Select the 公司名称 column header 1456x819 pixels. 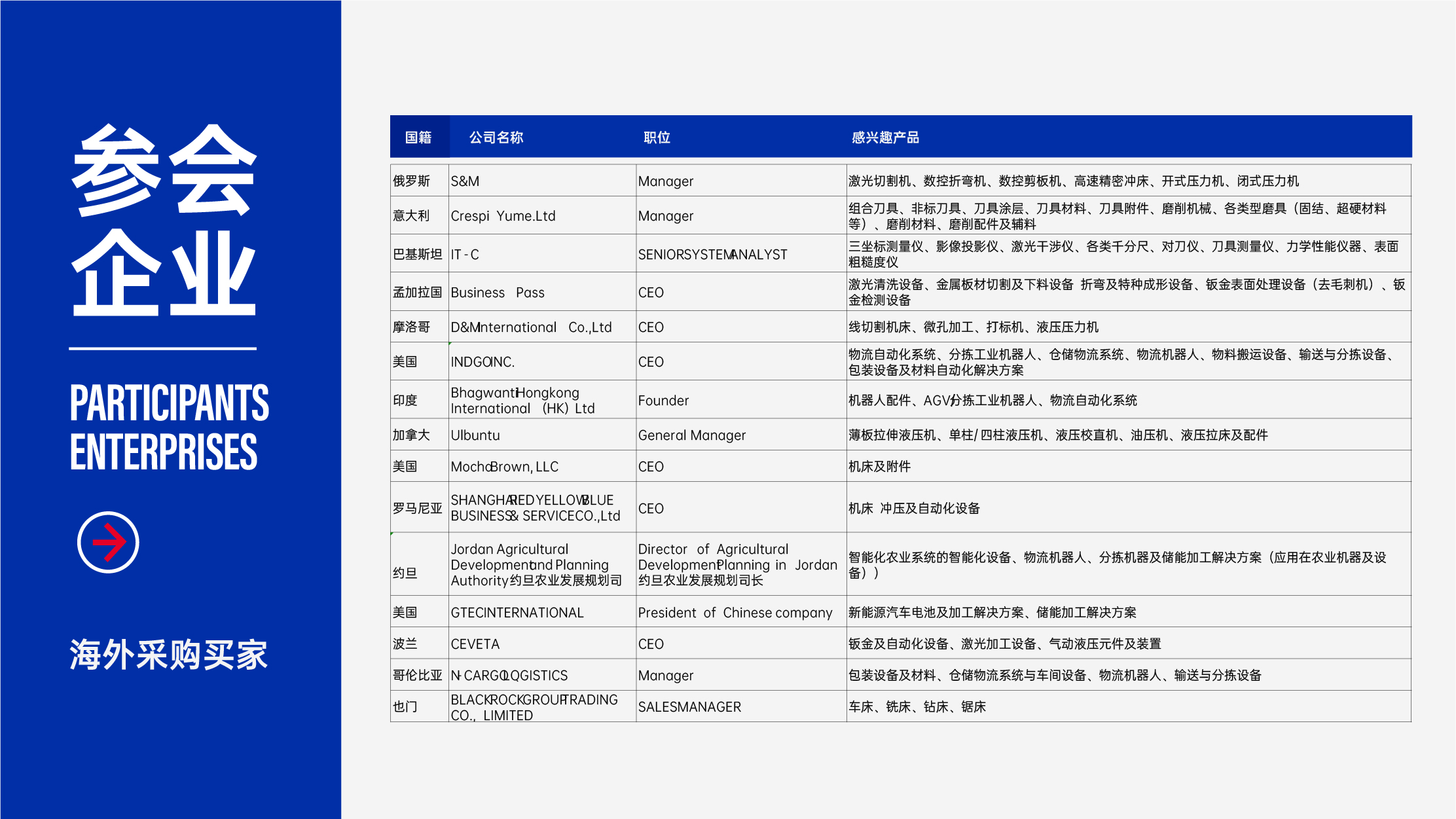click(496, 137)
